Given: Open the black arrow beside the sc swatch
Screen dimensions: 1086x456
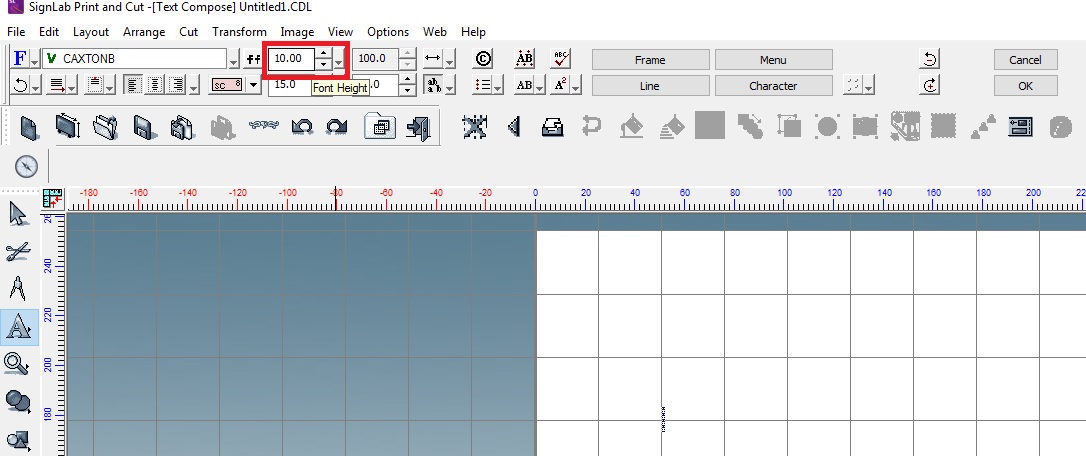Looking at the screenshot, I should pyautogui.click(x=253, y=85).
